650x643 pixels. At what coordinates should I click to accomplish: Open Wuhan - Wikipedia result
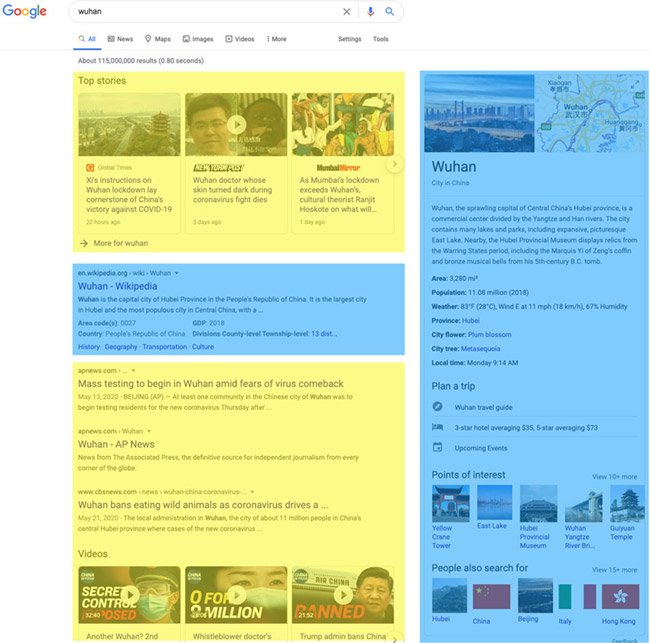(117, 286)
